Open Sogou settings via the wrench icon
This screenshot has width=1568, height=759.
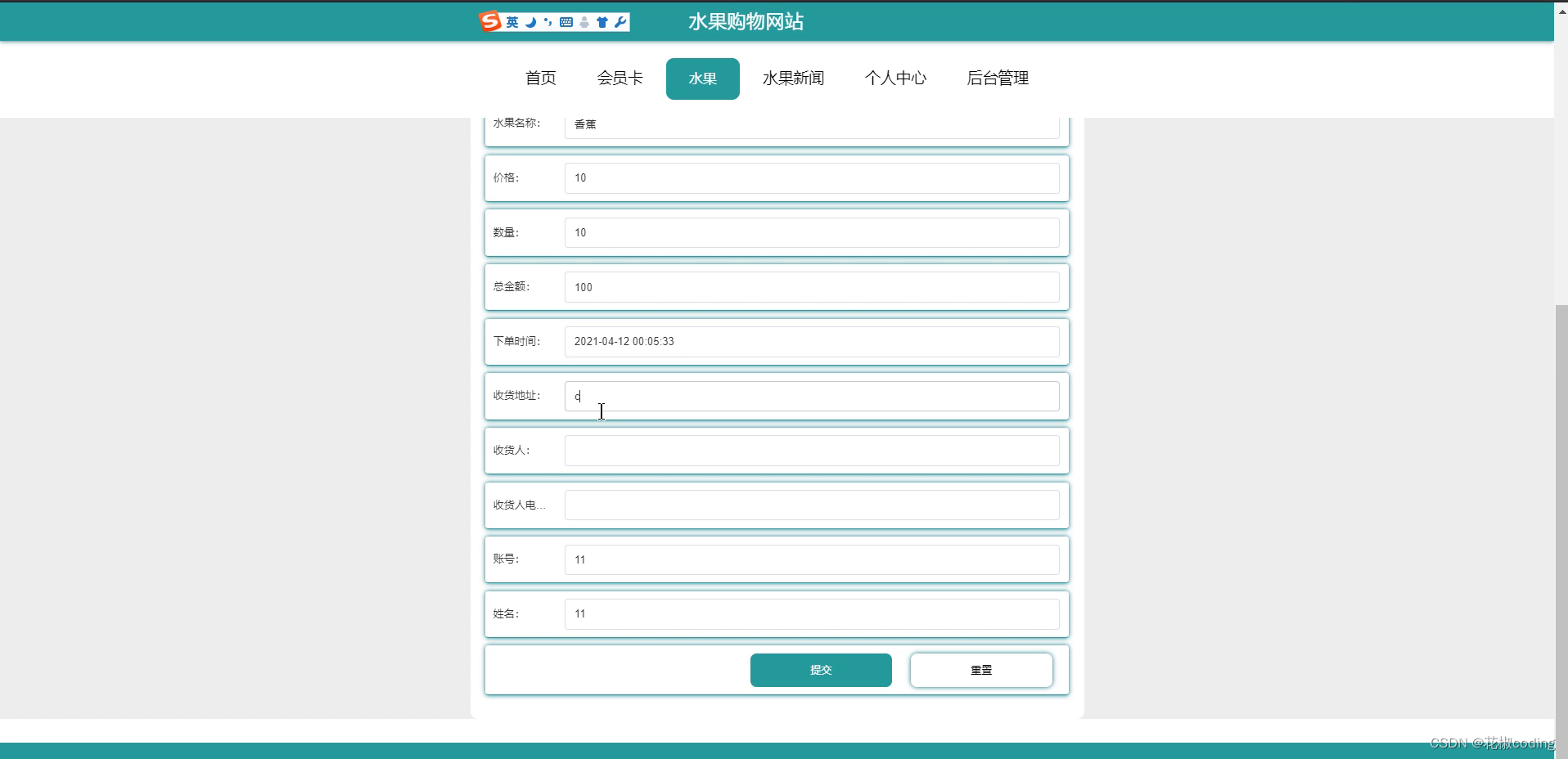[620, 22]
